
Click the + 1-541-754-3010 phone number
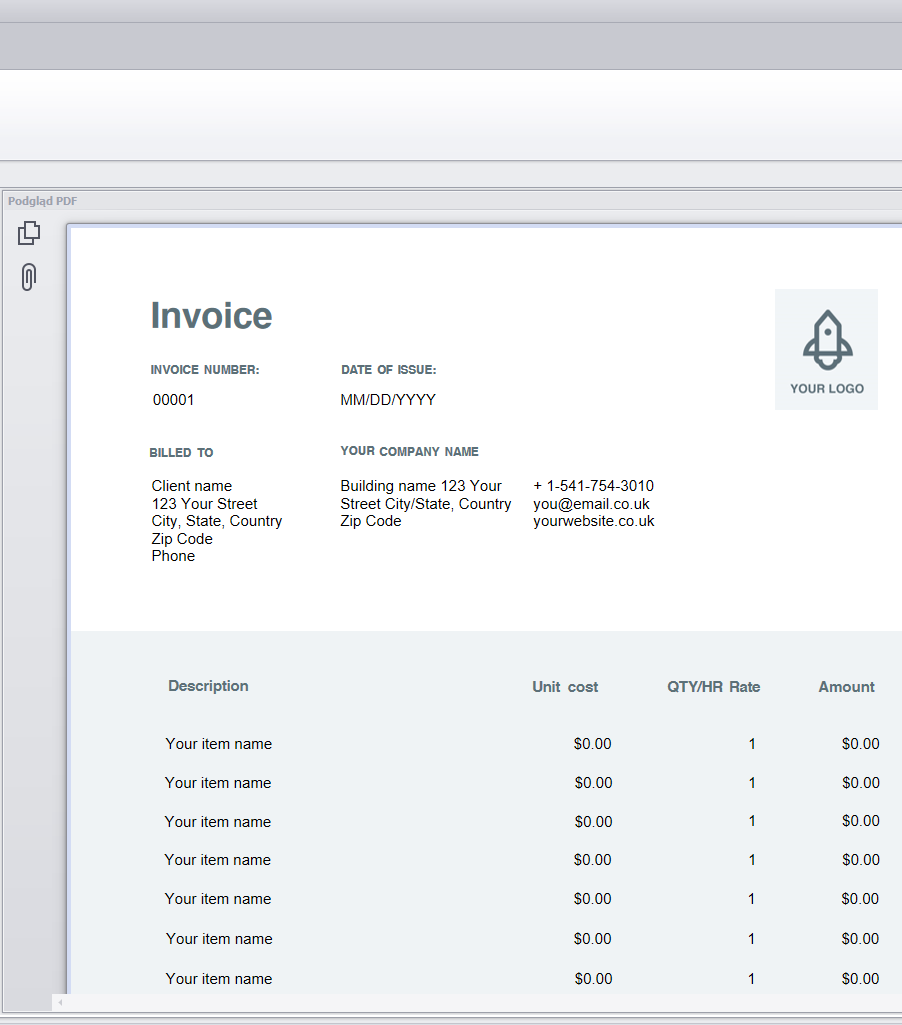593,486
